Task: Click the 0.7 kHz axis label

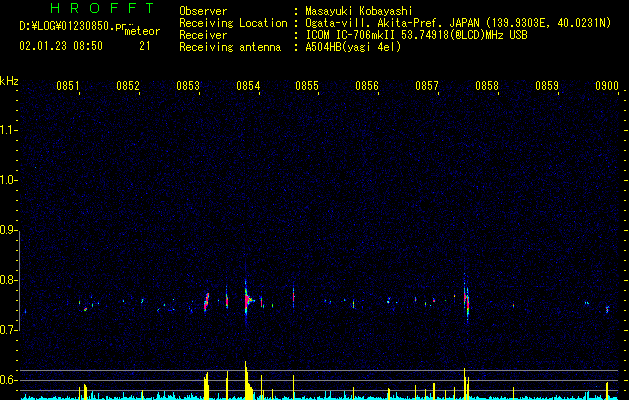Action: click(x=8, y=330)
